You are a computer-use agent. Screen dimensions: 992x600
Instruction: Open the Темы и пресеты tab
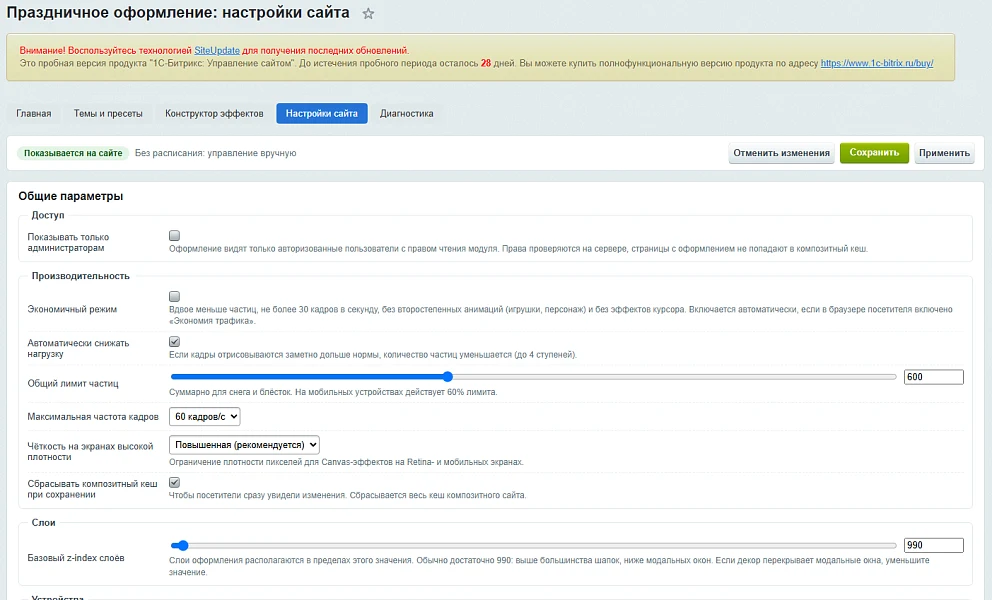click(x=108, y=113)
